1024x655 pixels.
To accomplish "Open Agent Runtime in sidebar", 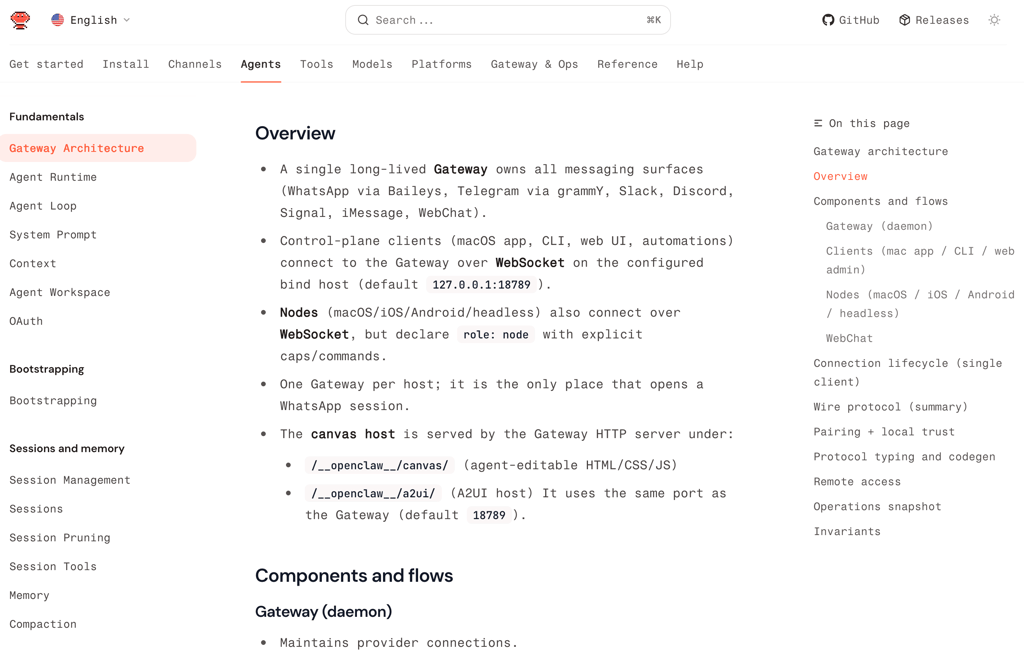I will pyautogui.click(x=53, y=177).
